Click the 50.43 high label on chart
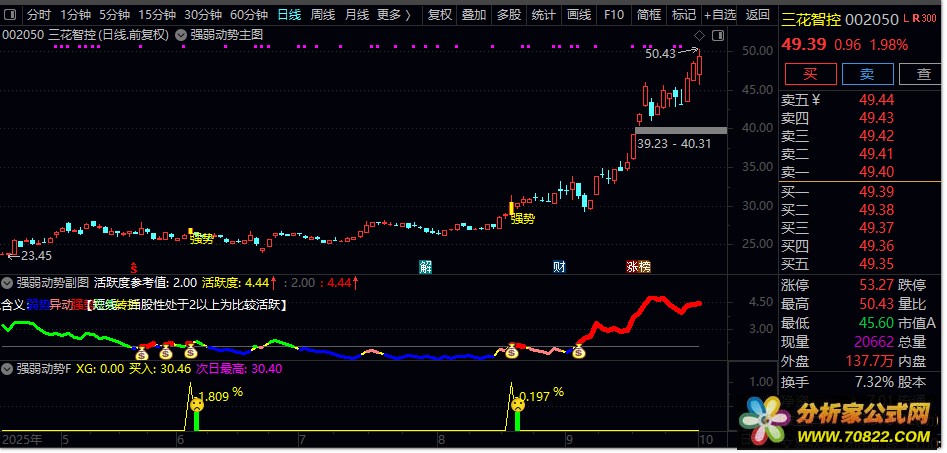The height and width of the screenshot is (453, 947). coord(660,54)
